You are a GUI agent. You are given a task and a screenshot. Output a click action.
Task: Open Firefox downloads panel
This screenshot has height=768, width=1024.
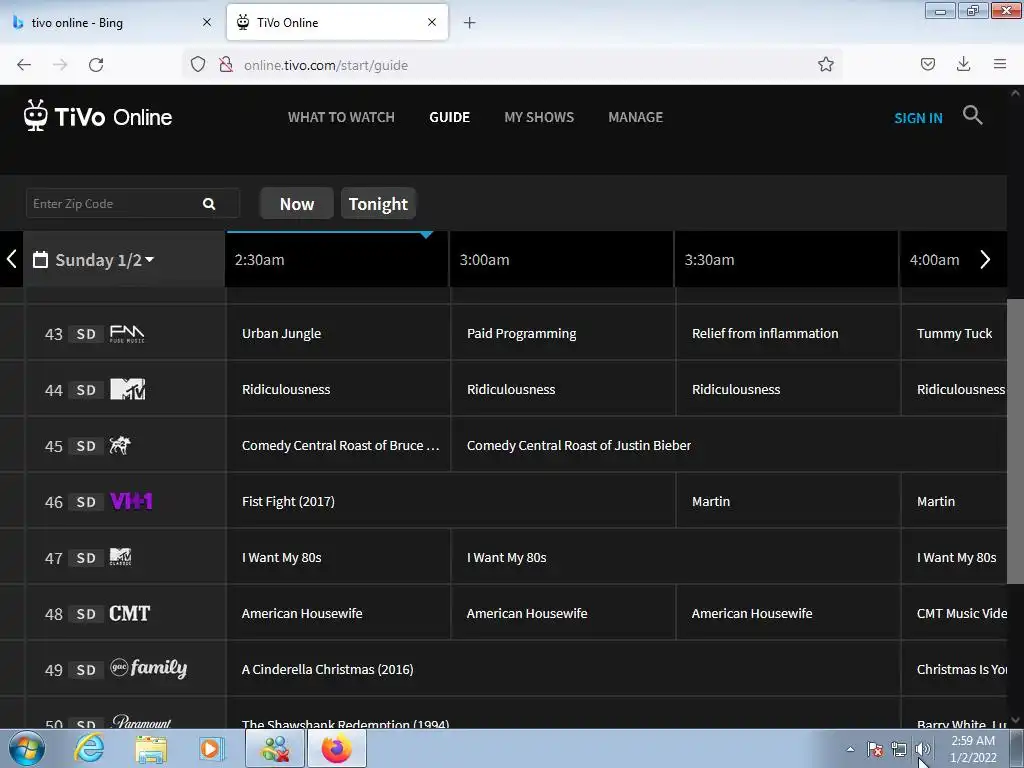pyautogui.click(x=963, y=64)
